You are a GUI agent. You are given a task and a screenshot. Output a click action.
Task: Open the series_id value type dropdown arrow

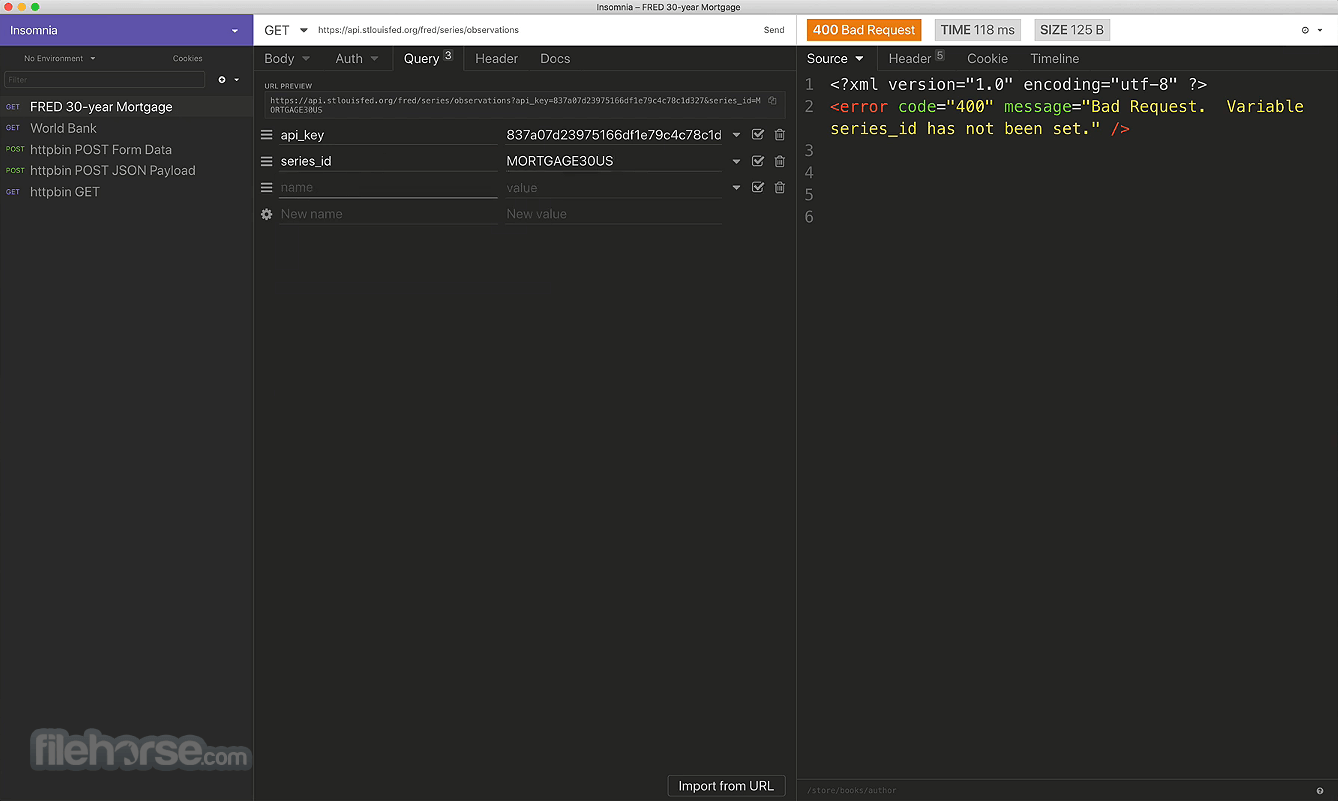point(737,161)
